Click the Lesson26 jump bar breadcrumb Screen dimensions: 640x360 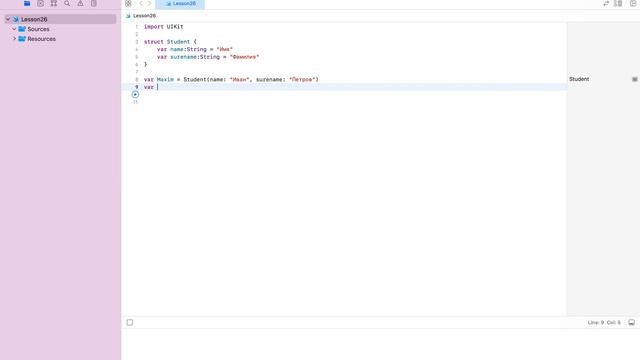click(x=141, y=16)
